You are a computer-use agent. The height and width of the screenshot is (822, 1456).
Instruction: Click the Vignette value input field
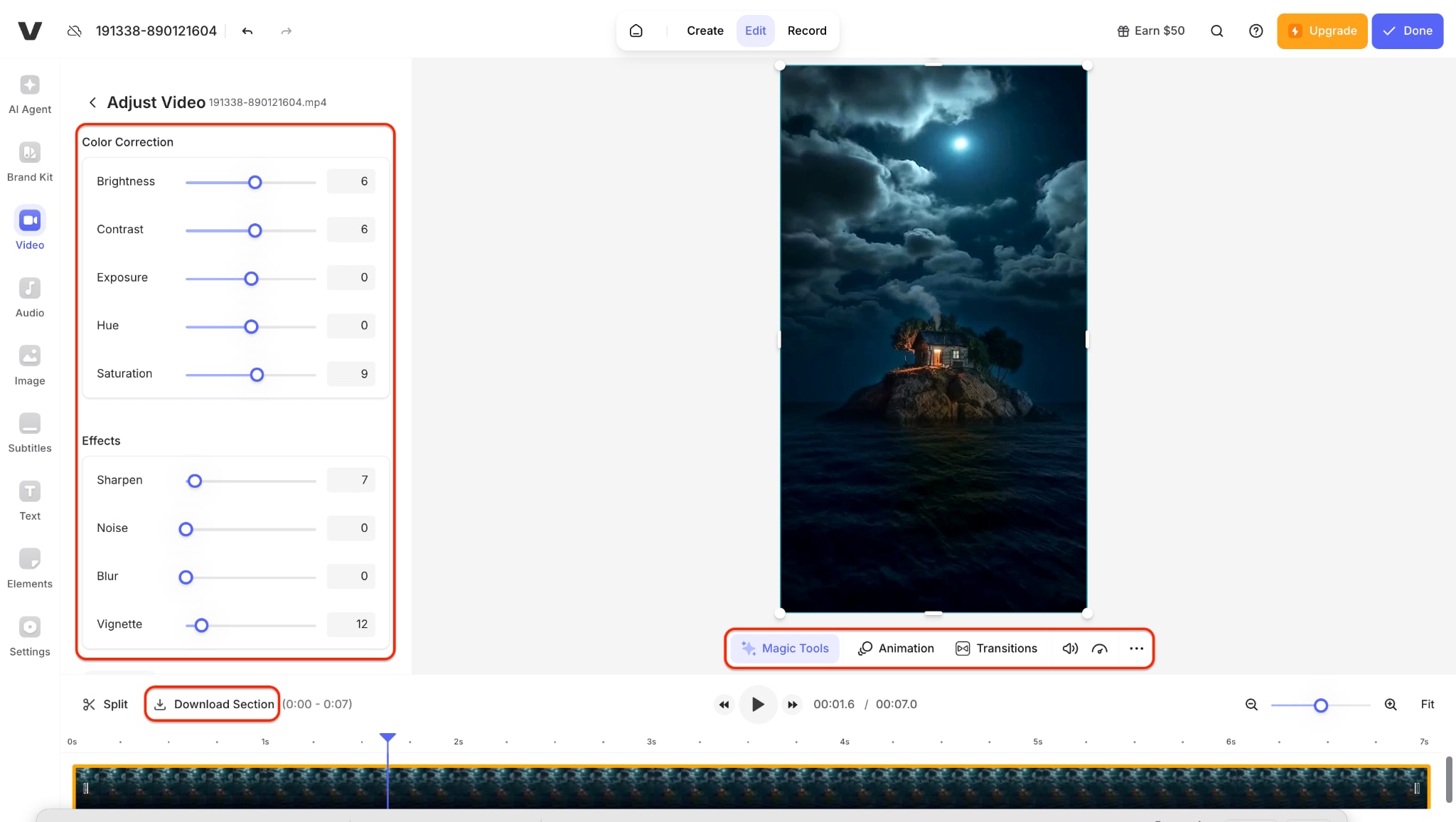(x=351, y=624)
